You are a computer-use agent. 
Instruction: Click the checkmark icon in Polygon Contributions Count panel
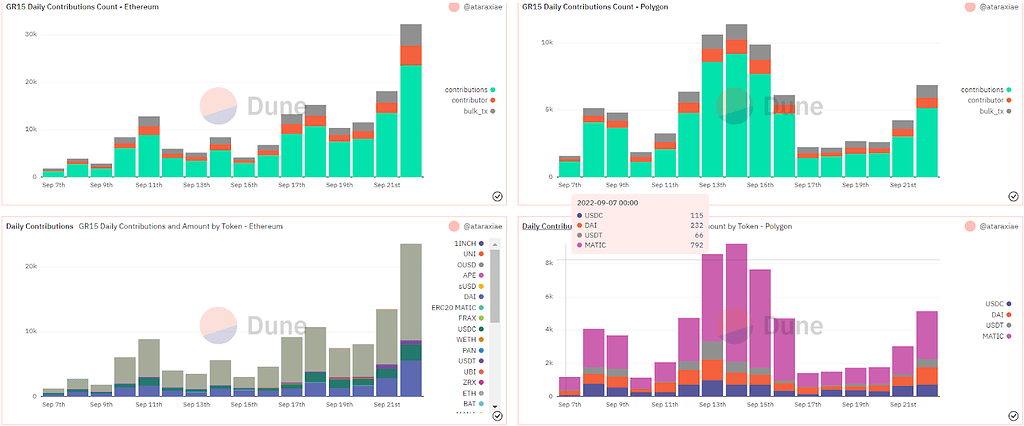click(1013, 196)
